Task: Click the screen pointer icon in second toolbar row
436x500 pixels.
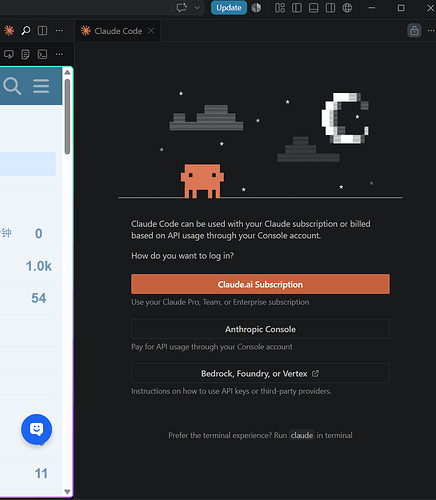Action: [x=9, y=54]
